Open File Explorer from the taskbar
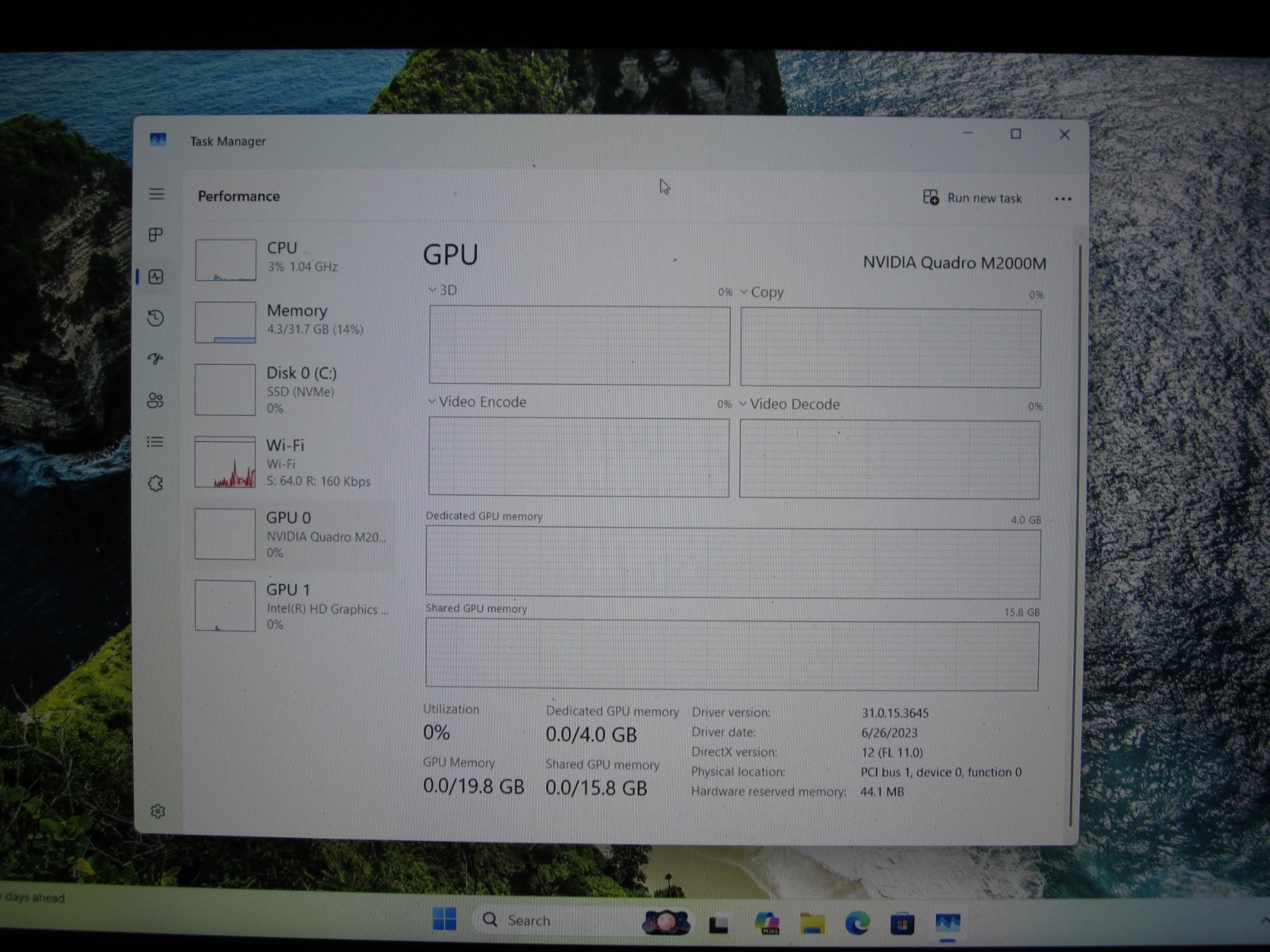This screenshot has width=1270, height=952. tap(811, 923)
